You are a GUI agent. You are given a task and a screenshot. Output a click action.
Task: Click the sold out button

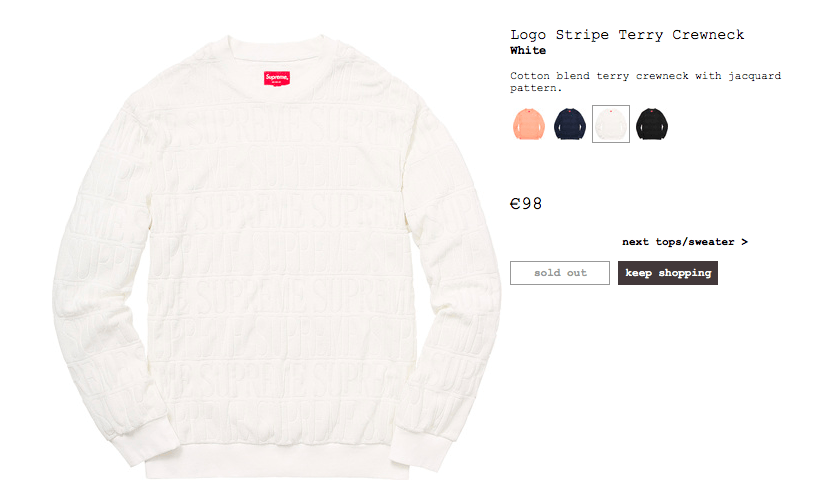(x=560, y=273)
